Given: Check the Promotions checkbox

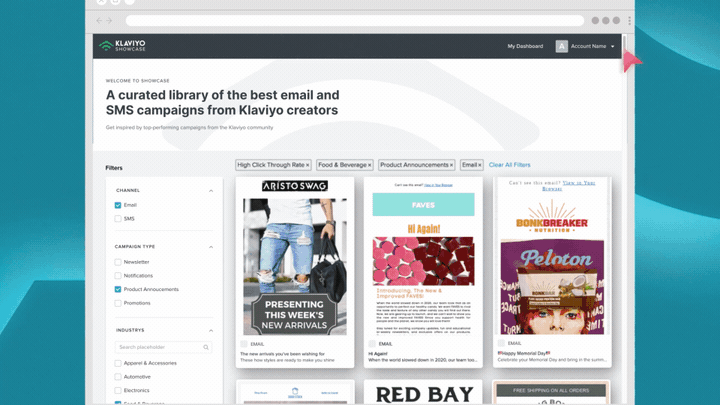Looking at the screenshot, I should pyautogui.click(x=118, y=303).
